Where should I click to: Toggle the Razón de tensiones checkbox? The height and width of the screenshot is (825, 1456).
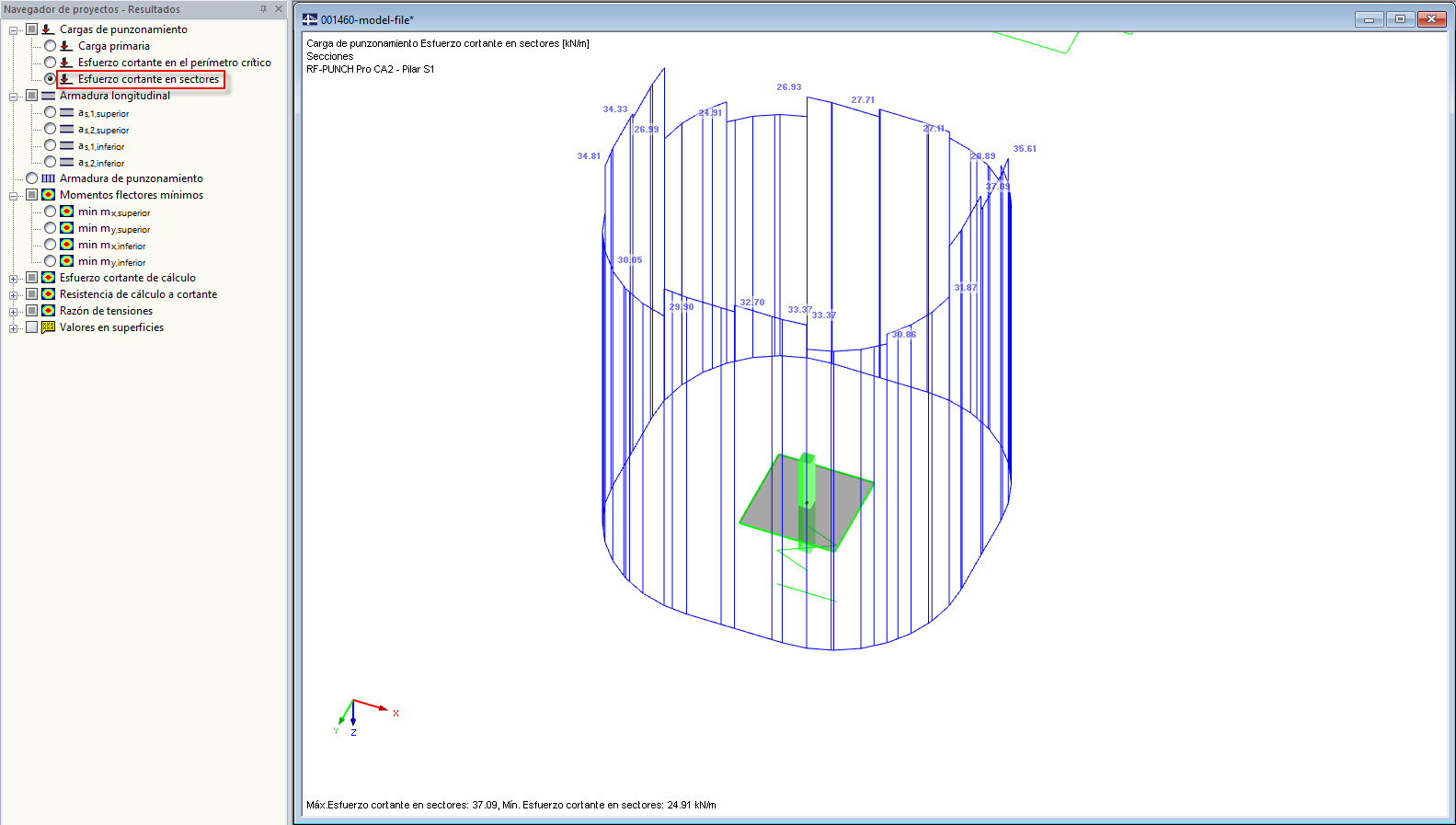(31, 311)
